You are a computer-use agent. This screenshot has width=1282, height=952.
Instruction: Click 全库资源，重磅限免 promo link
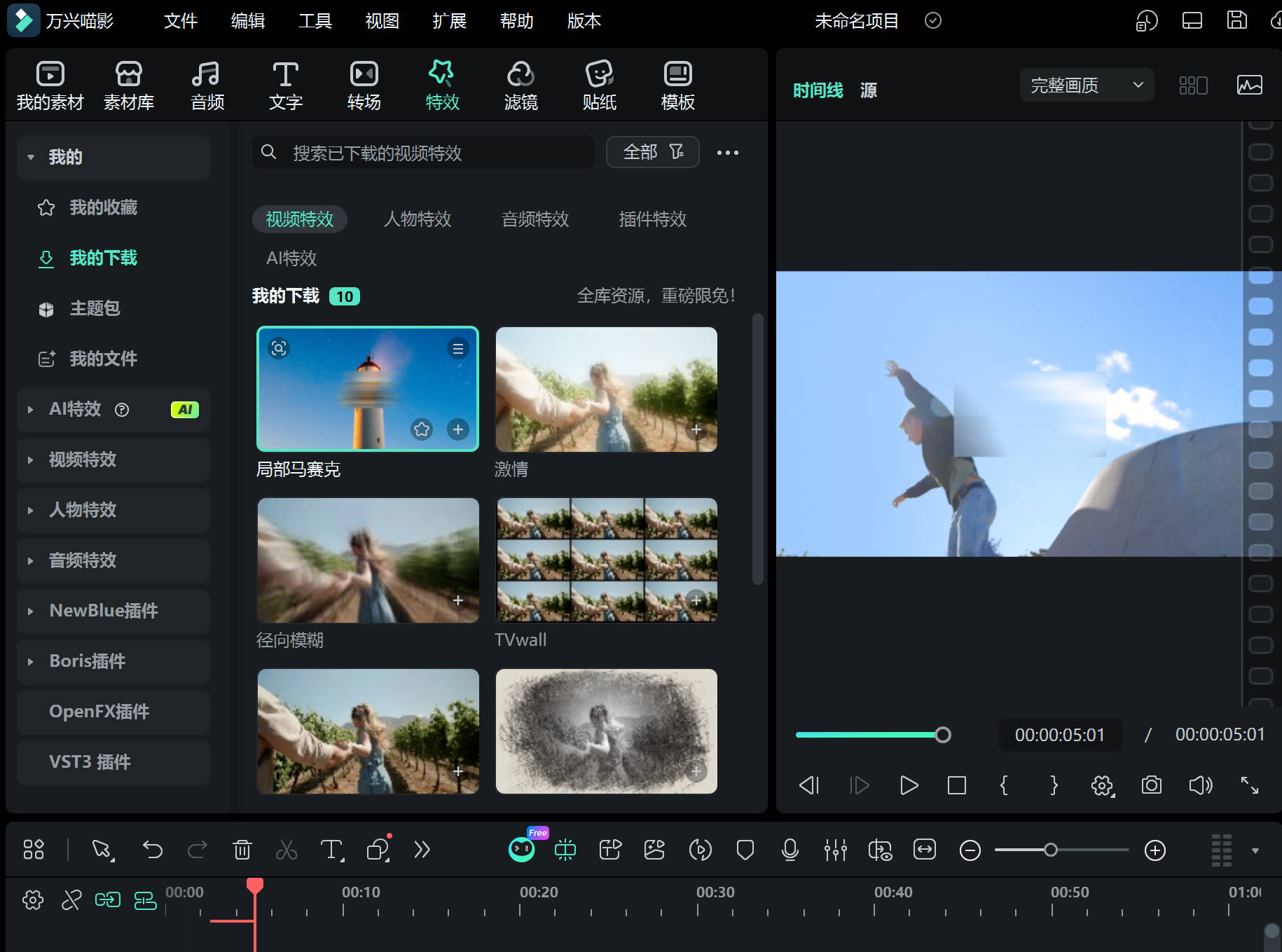click(x=656, y=296)
